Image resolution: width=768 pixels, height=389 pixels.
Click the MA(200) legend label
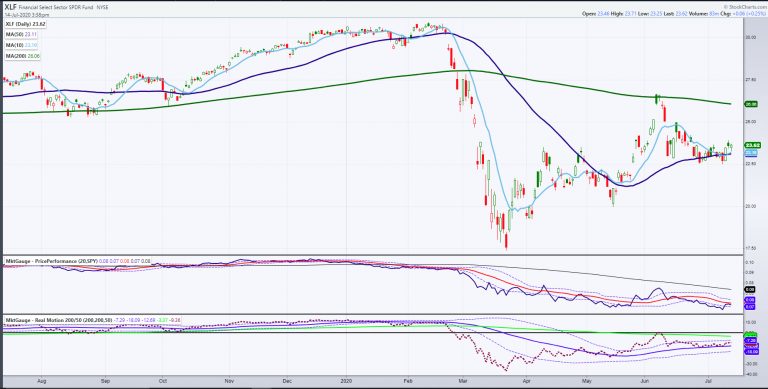pyautogui.click(x=16, y=56)
